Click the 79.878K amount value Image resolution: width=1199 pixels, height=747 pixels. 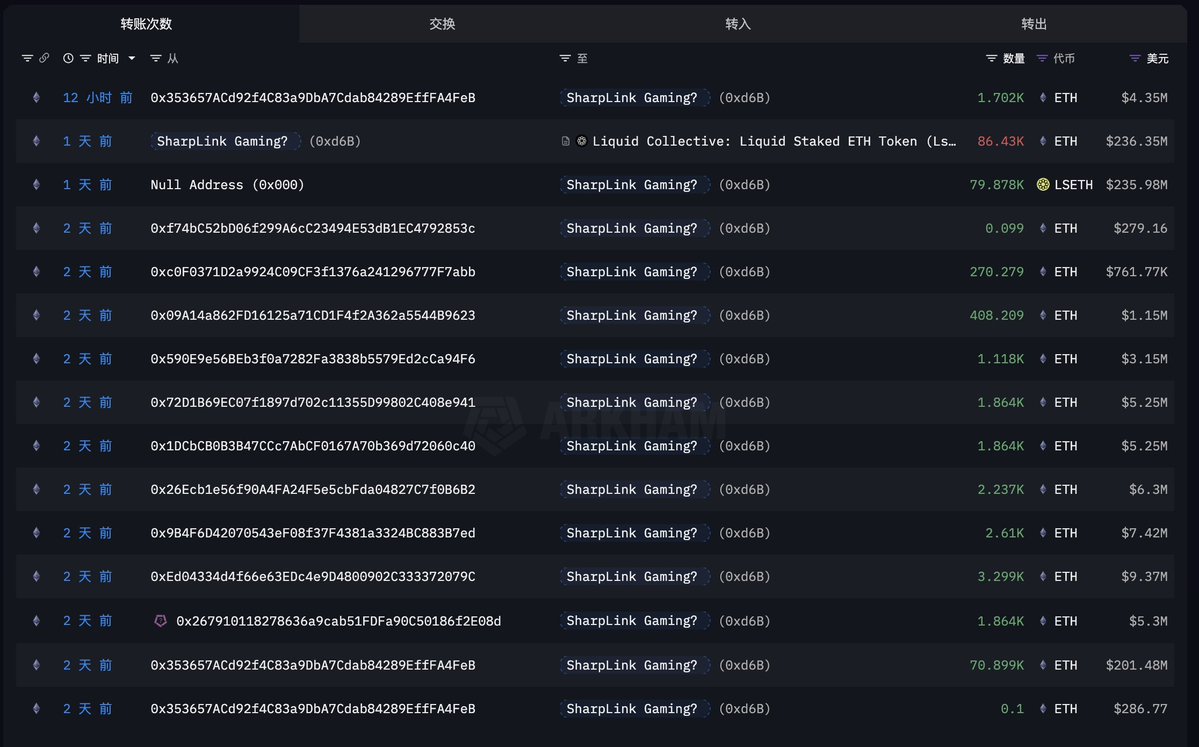click(996, 184)
